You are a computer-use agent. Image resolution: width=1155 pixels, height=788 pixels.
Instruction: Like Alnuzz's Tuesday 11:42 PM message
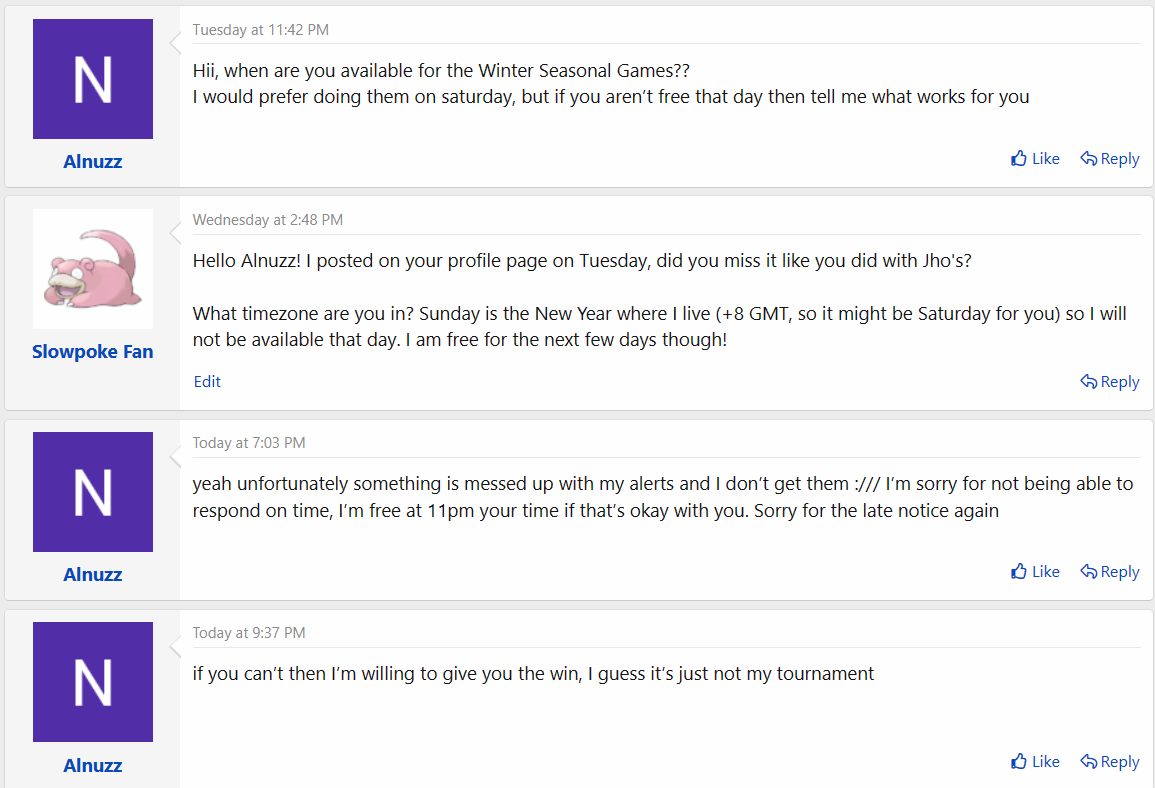[1035, 158]
